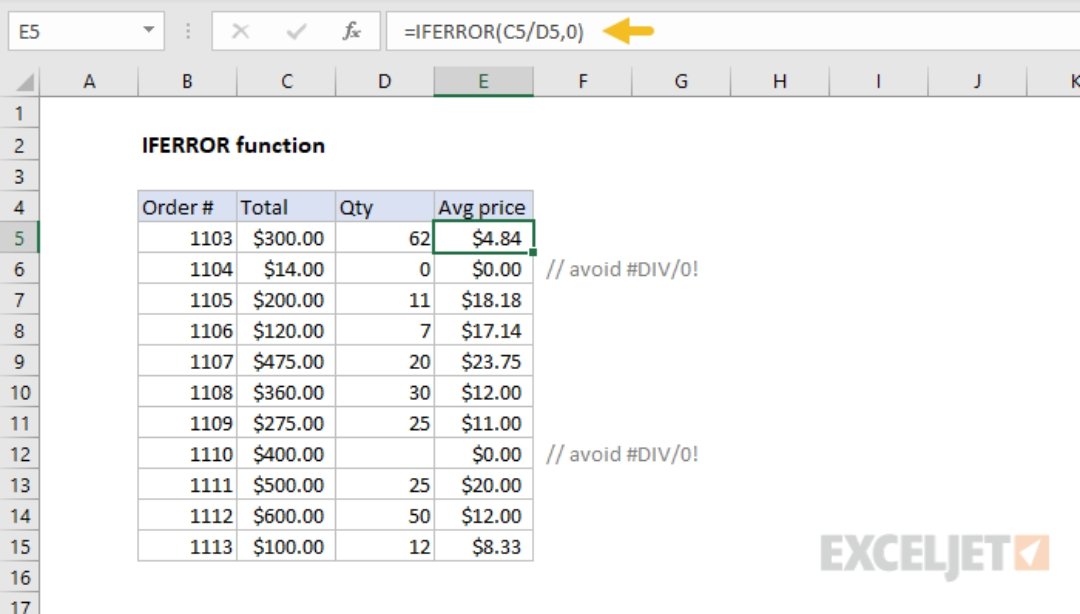
Task: Click the cell containing $475.00
Action: 286,361
